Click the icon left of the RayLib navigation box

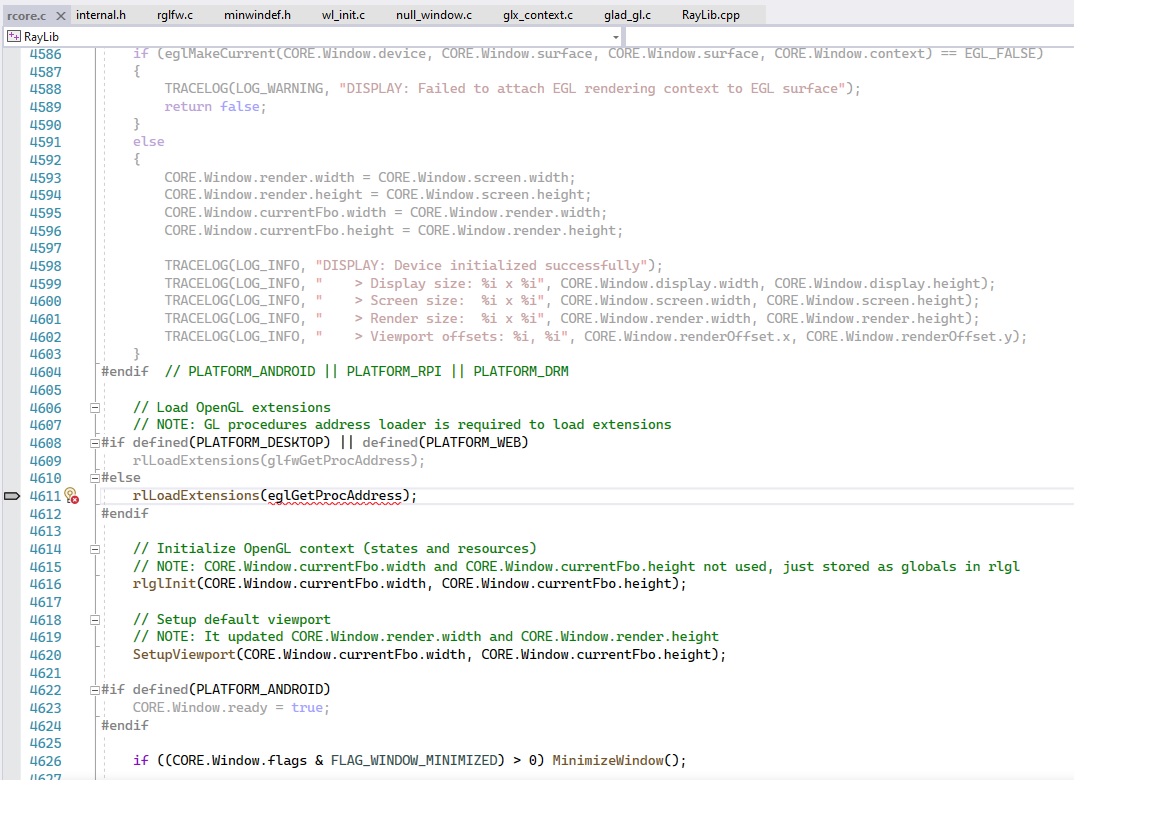pyautogui.click(x=15, y=35)
